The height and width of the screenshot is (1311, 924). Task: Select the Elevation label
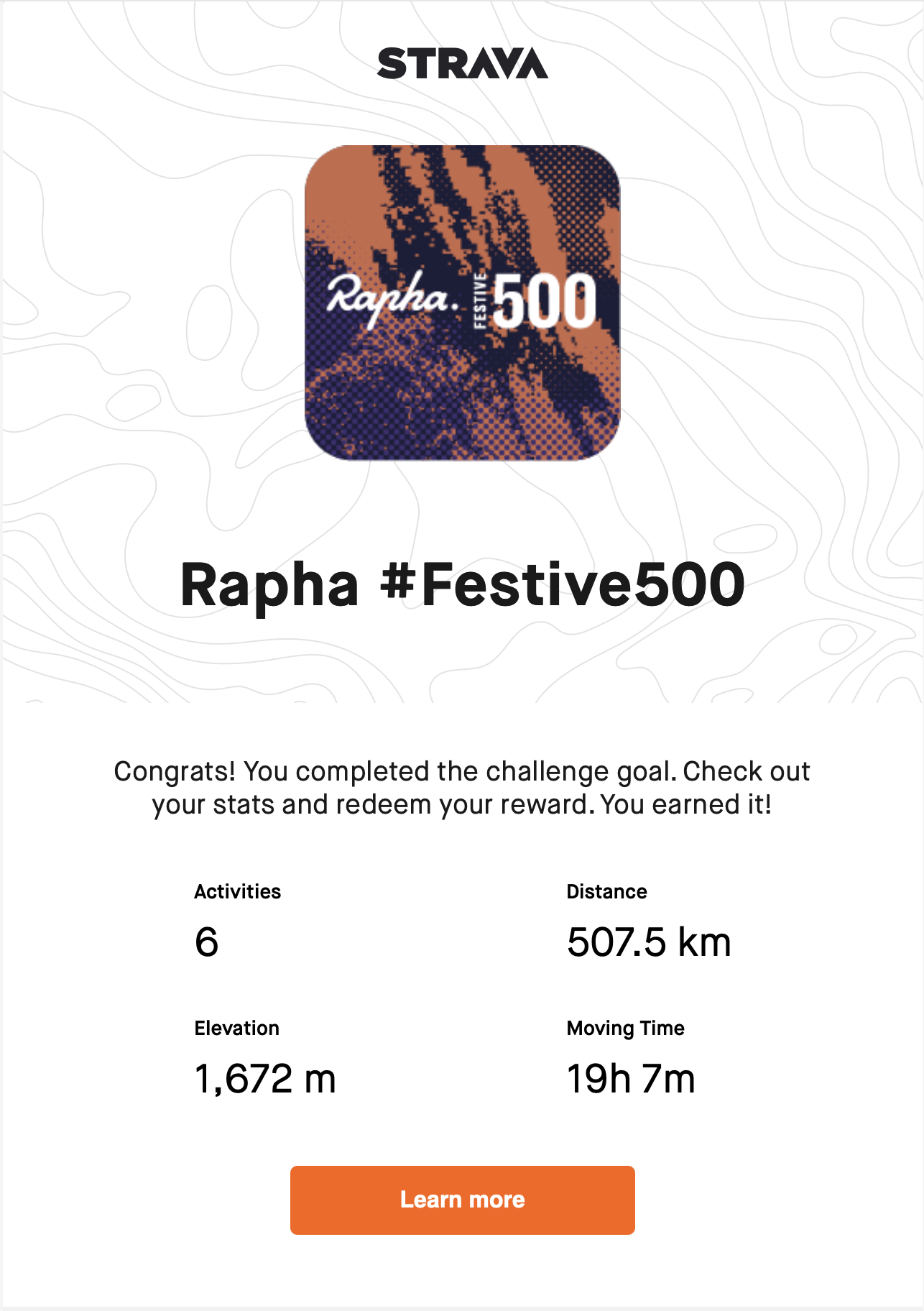pyautogui.click(x=237, y=1028)
